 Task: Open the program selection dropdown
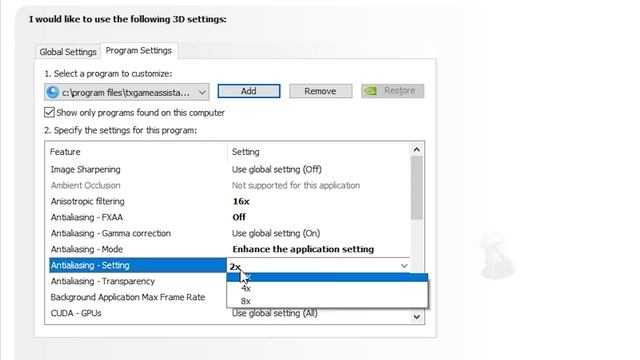(127, 92)
